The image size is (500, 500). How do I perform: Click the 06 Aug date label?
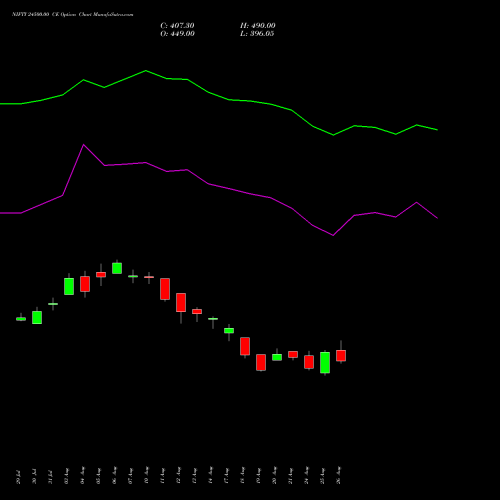coord(114,476)
